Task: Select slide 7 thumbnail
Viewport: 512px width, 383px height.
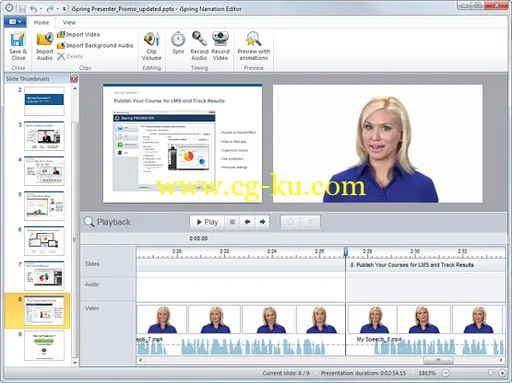Action: 44,276
